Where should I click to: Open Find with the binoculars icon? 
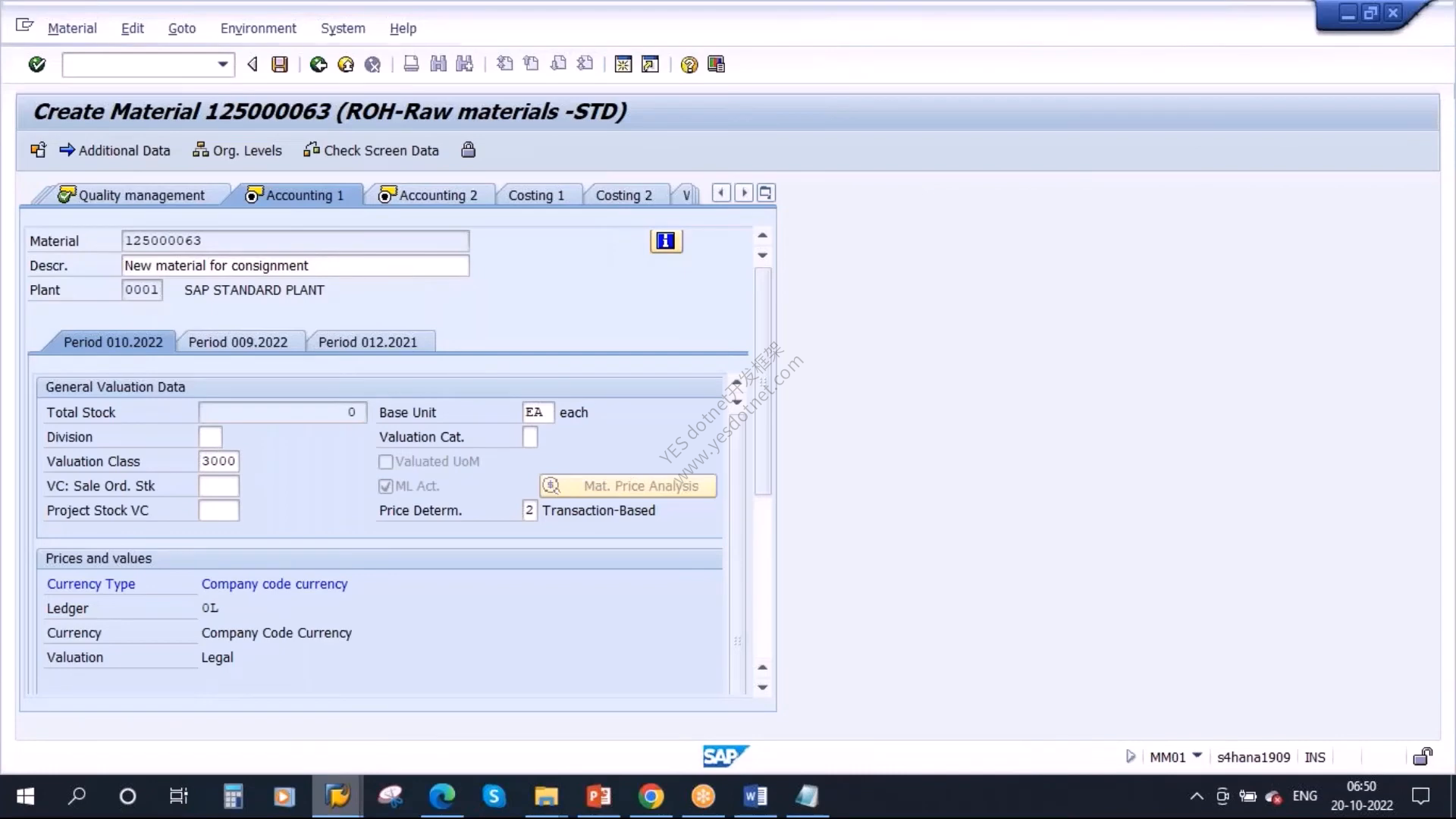pos(438,64)
